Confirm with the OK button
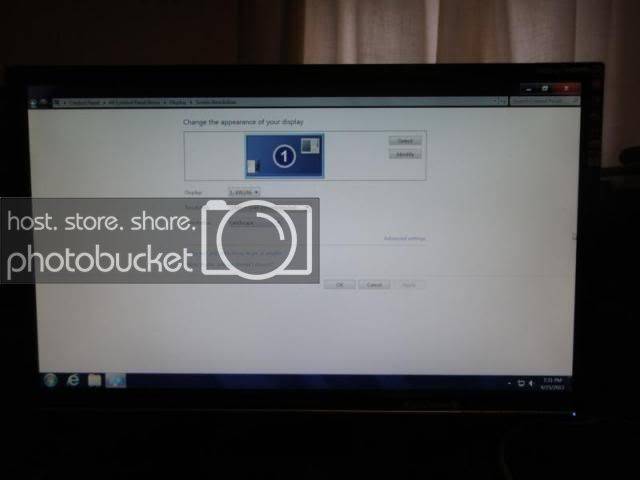This screenshot has height=480, width=640. click(340, 285)
